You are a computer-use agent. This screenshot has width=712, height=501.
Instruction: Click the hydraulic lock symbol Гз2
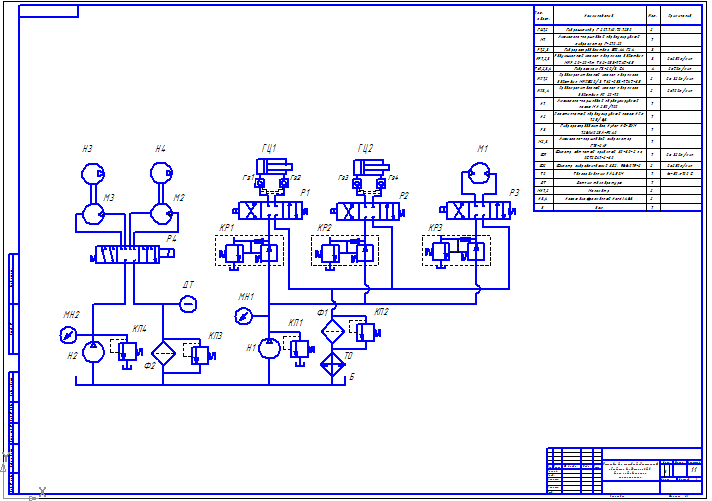pos(284,183)
